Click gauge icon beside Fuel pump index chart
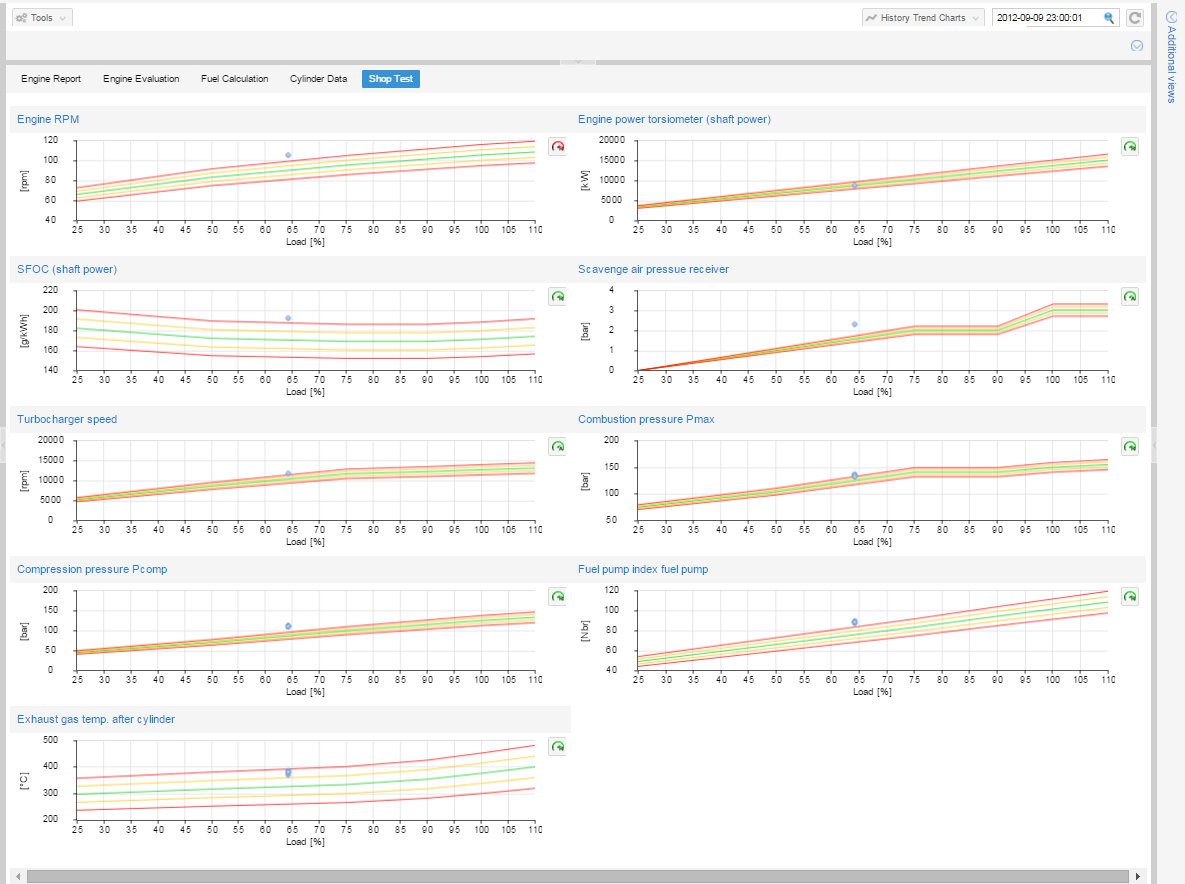Screen dimensions: 1185x884 [x=1130, y=597]
